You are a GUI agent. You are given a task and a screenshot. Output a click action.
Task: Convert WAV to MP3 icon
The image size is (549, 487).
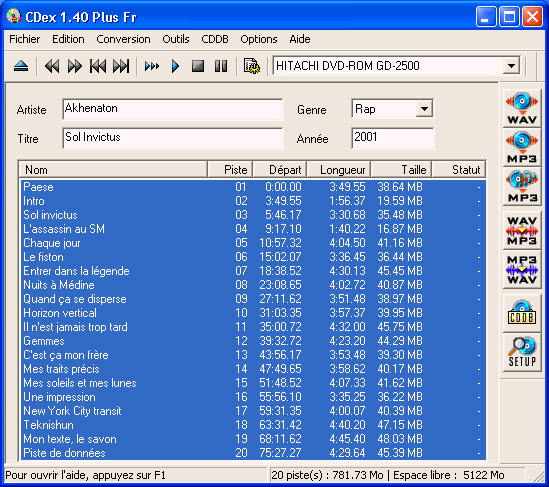click(x=522, y=230)
